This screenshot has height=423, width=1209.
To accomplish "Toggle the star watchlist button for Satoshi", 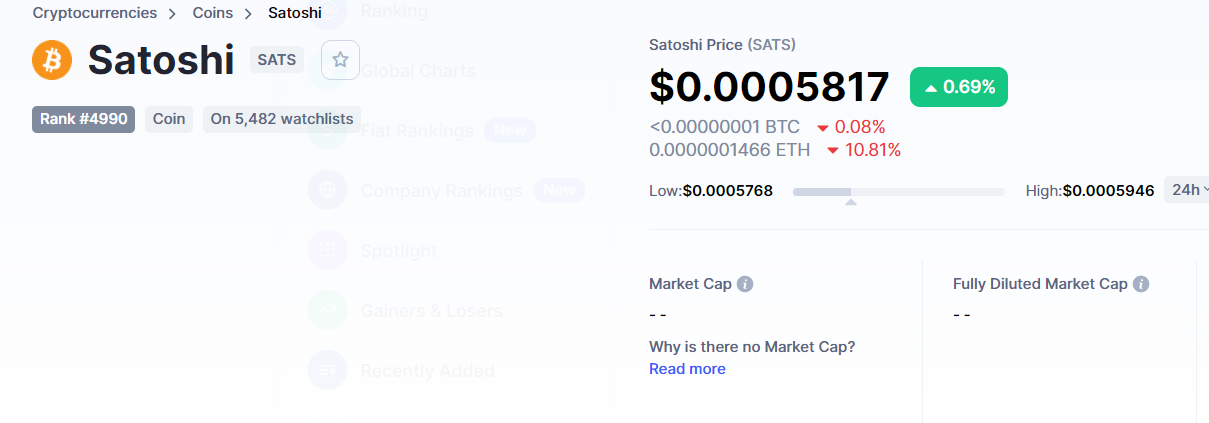I will coord(340,60).
